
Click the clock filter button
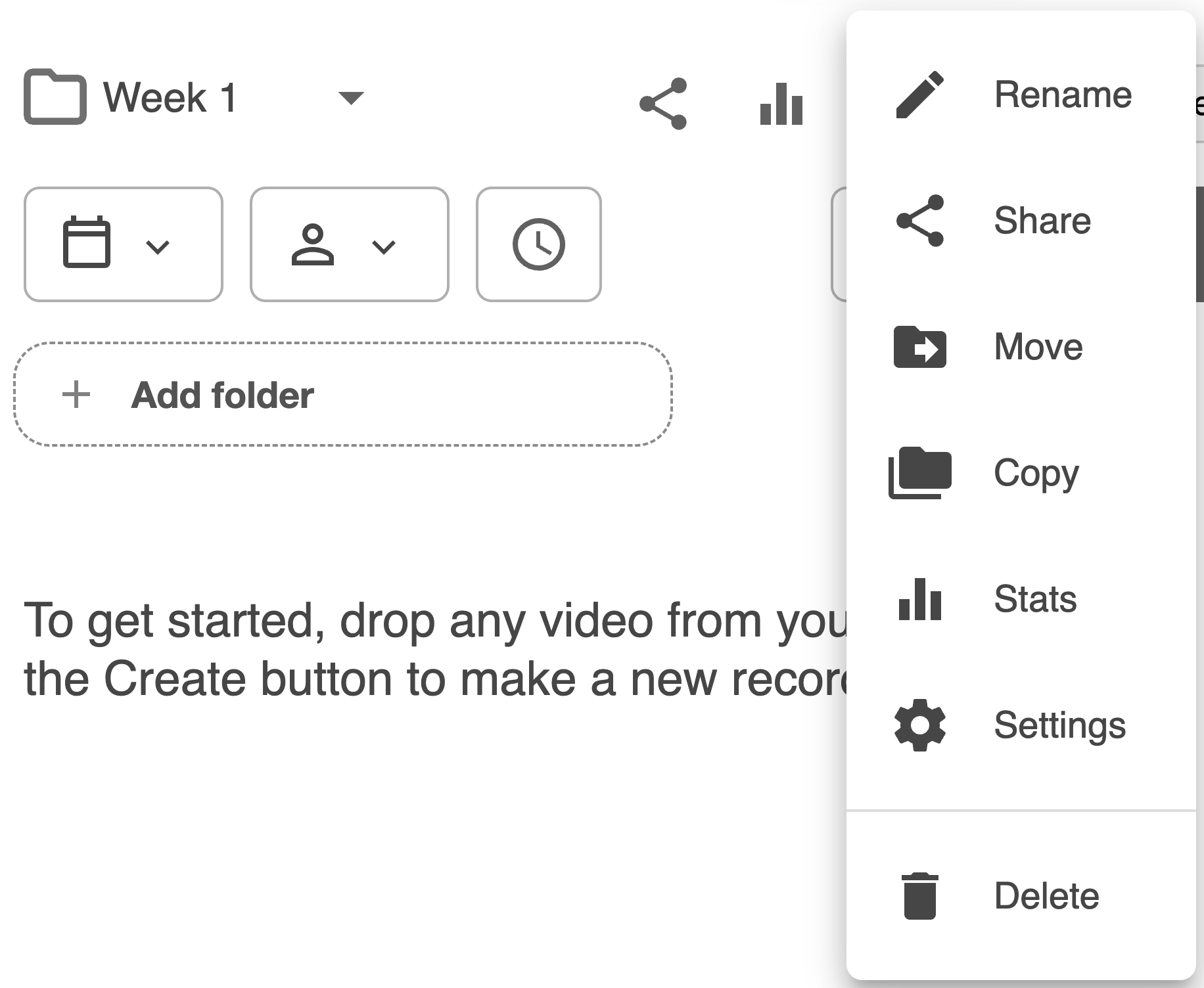tap(538, 244)
